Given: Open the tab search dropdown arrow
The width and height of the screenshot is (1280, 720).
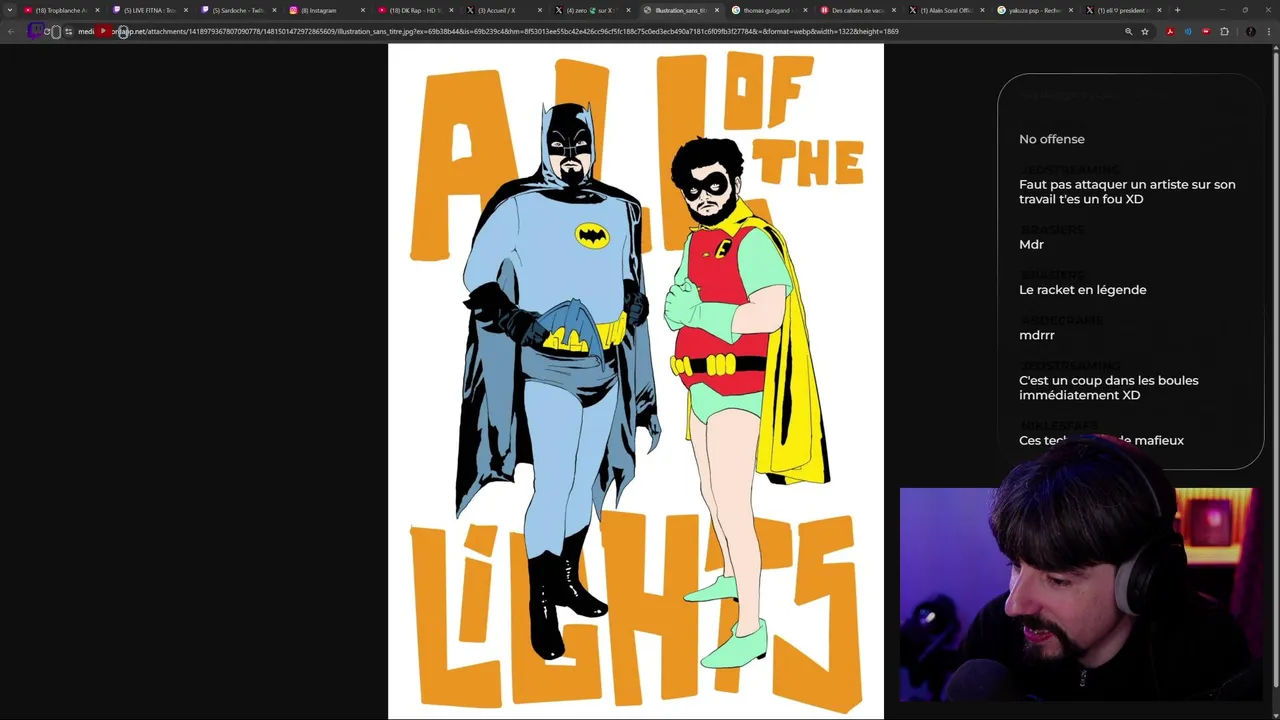Looking at the screenshot, I should 10,10.
